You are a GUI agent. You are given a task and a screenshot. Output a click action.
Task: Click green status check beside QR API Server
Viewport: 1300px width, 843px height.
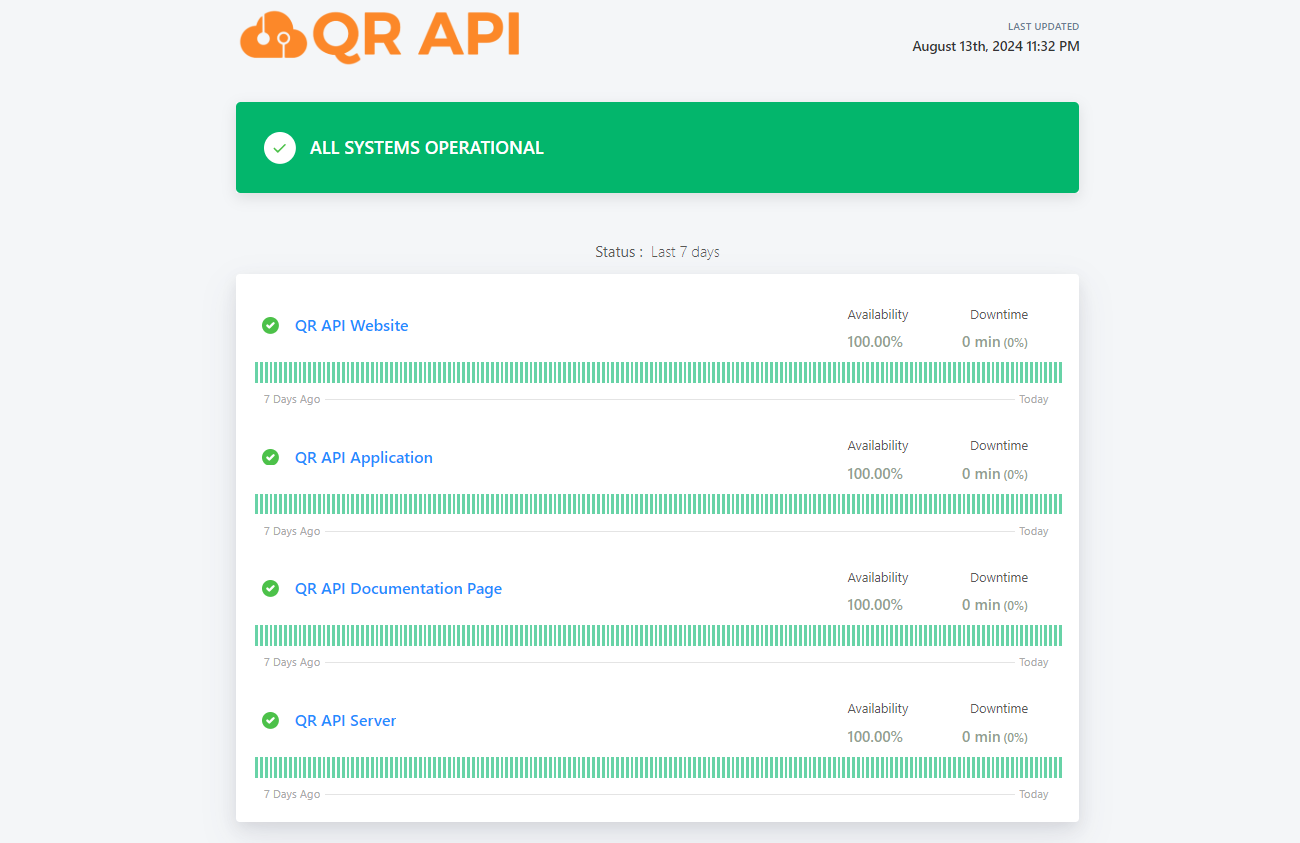point(270,720)
